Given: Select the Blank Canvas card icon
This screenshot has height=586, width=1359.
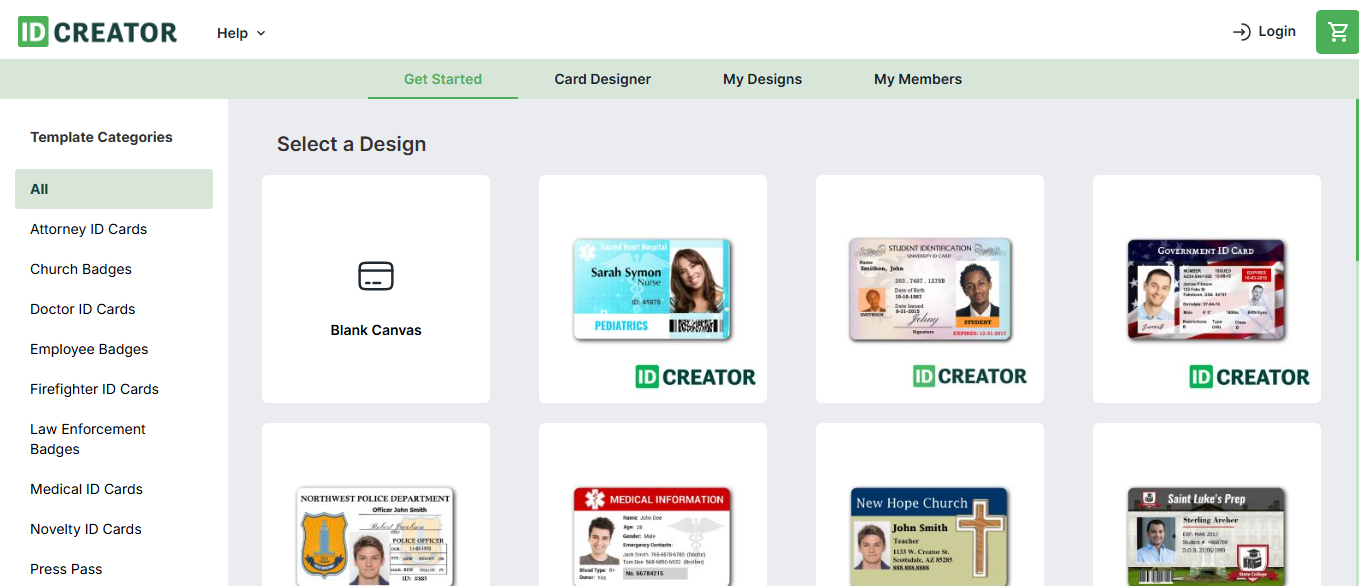Looking at the screenshot, I should coord(375,277).
